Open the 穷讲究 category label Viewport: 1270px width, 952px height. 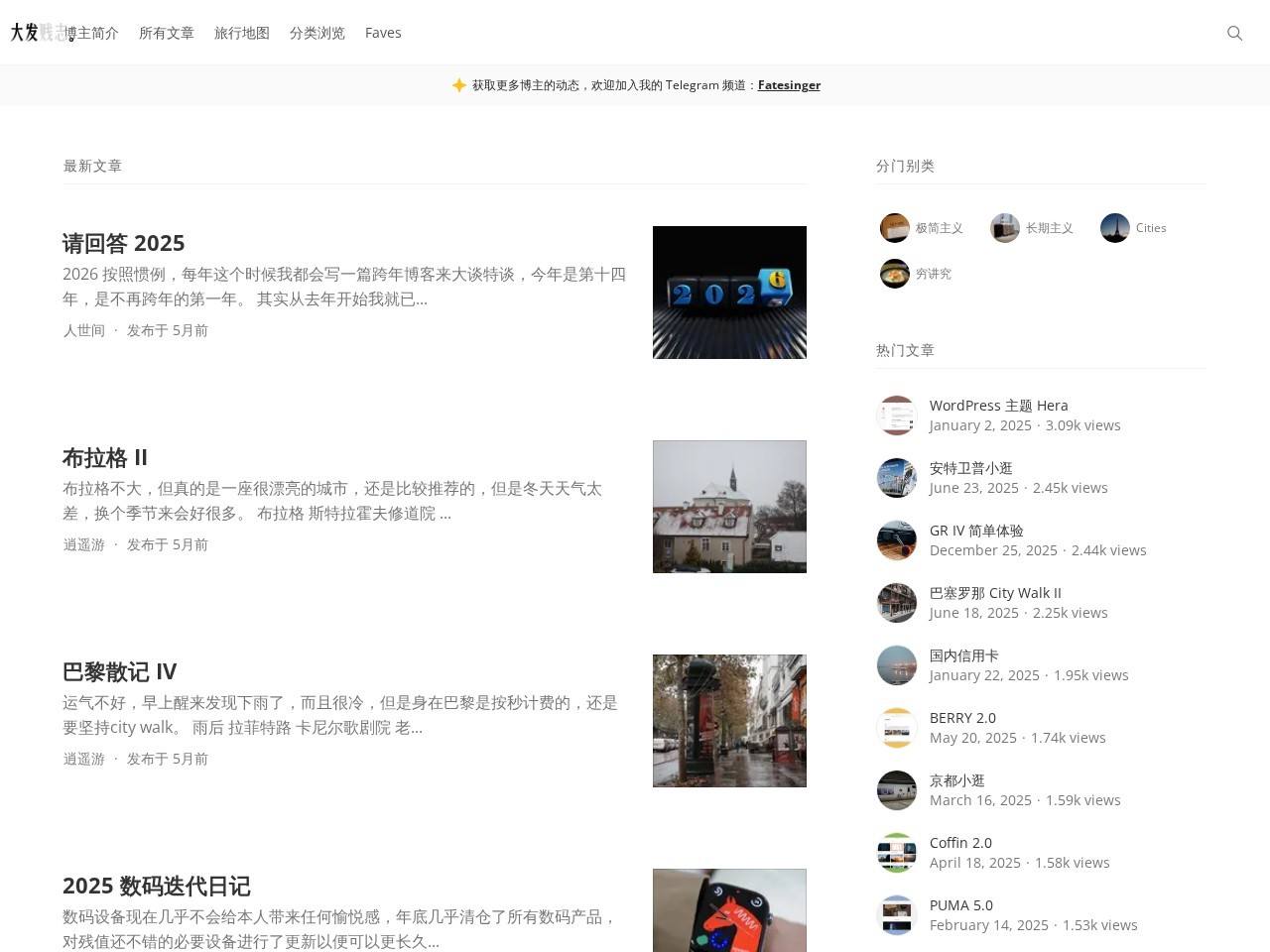click(x=934, y=274)
